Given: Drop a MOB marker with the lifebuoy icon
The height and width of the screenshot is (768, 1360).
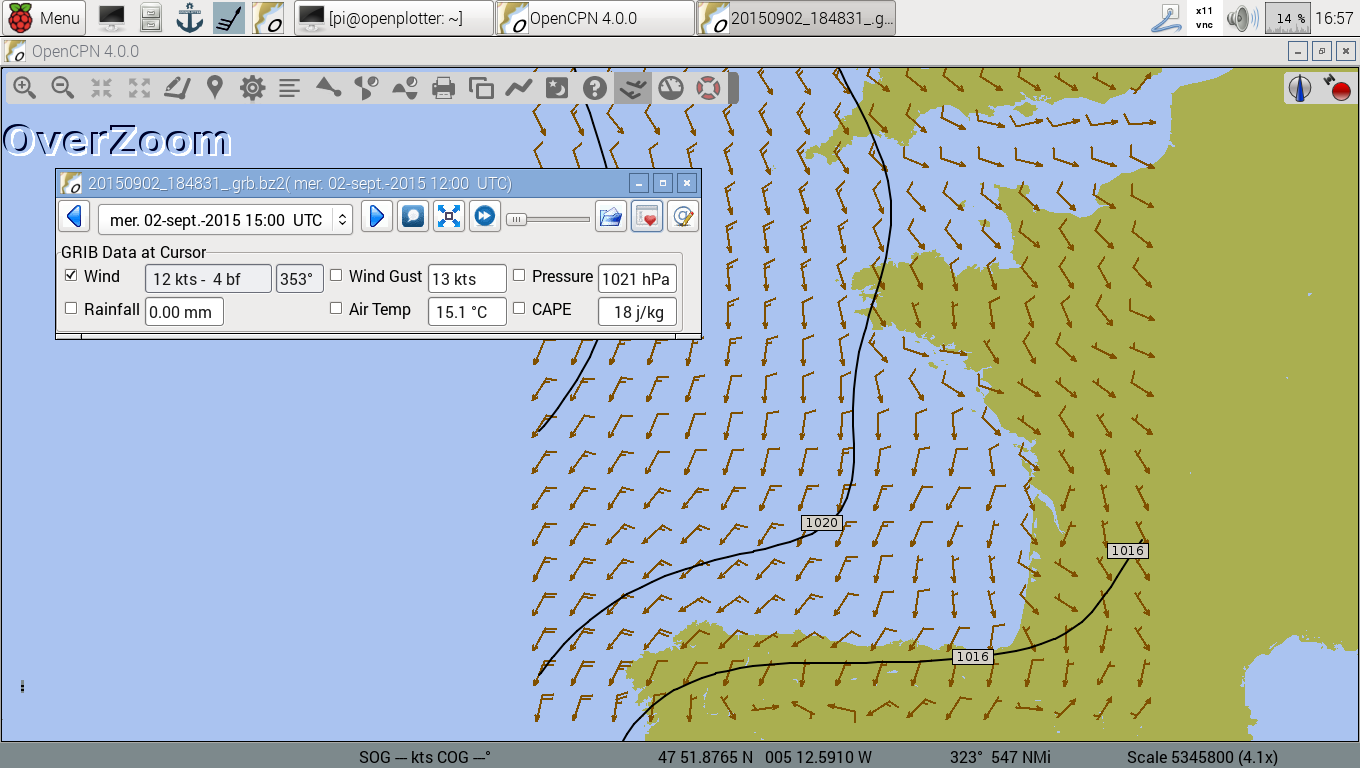Looking at the screenshot, I should pyautogui.click(x=708, y=88).
